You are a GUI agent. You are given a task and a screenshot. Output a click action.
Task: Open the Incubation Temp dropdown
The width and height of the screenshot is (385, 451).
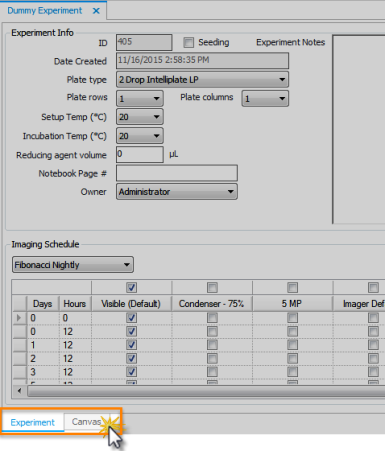pos(140,136)
